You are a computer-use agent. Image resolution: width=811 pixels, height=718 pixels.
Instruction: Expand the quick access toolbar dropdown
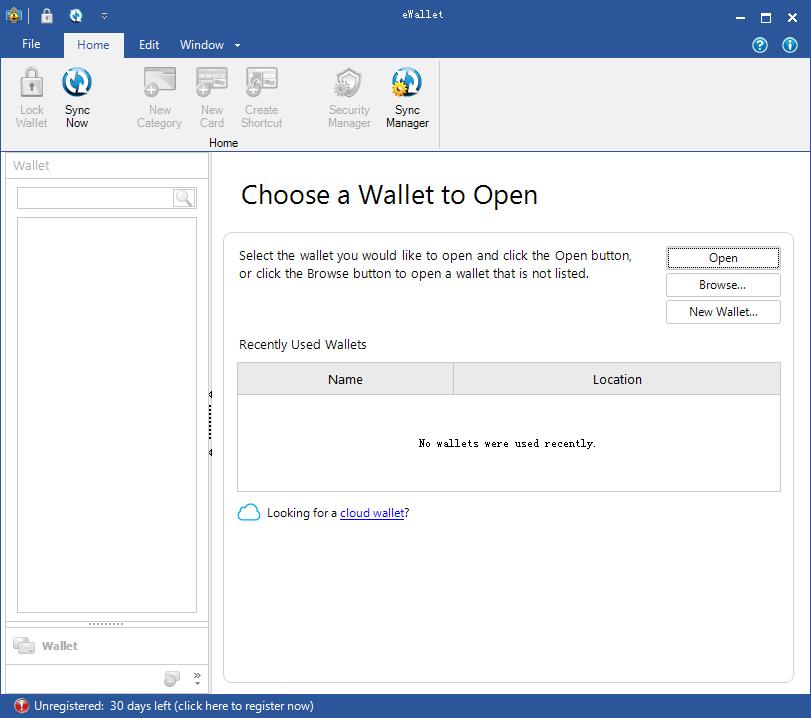[104, 16]
